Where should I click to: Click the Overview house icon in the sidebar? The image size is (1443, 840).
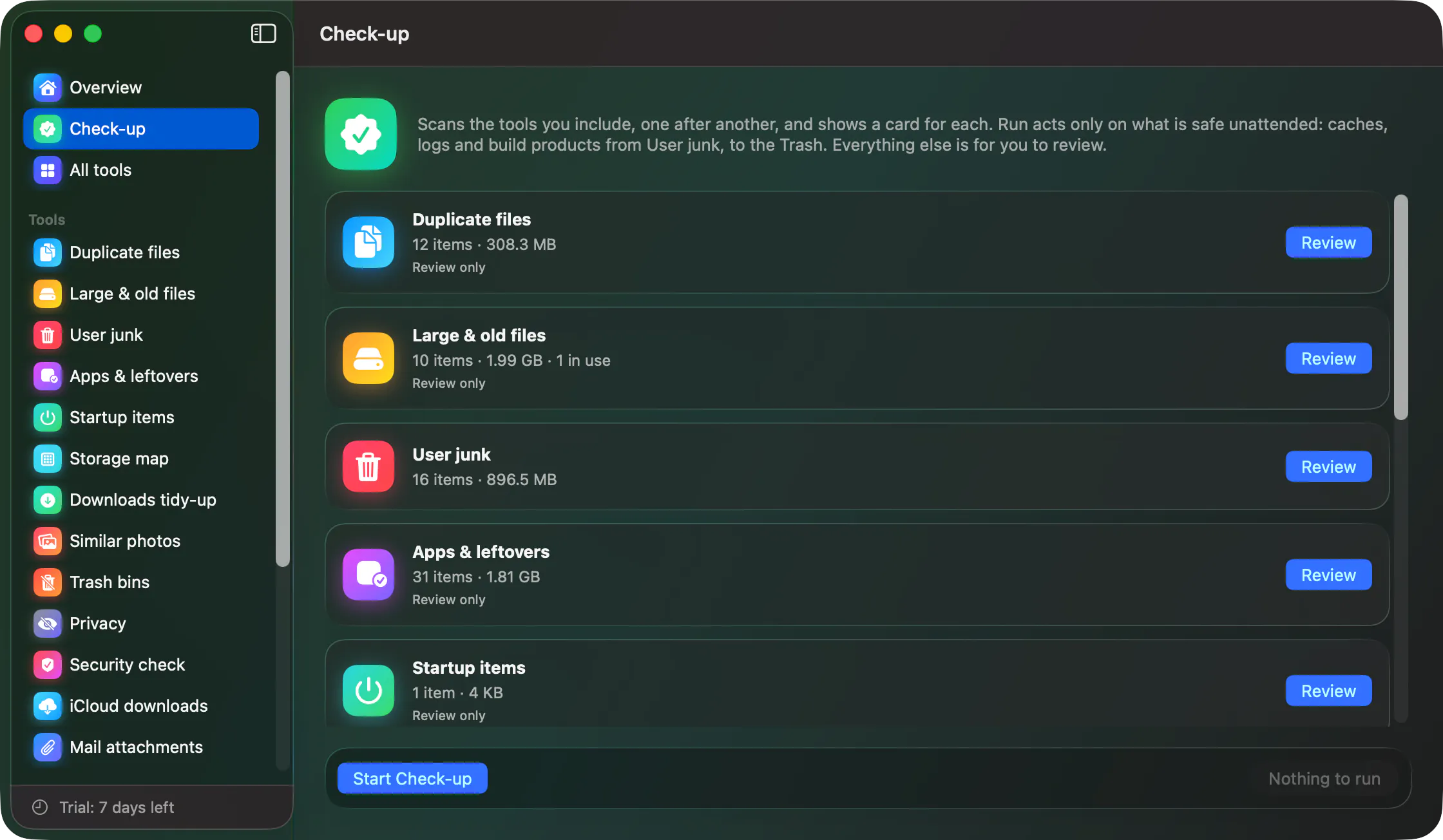(48, 88)
